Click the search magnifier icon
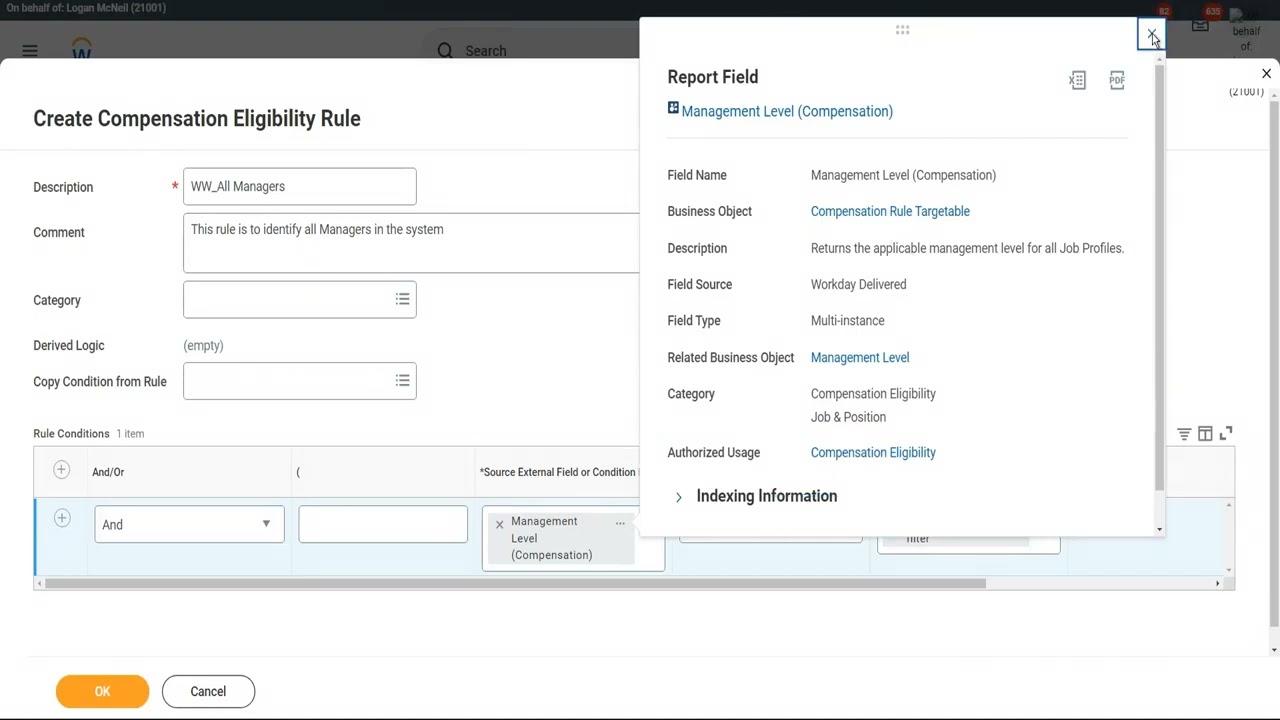Screen dimensions: 1280x720 pos(445,50)
